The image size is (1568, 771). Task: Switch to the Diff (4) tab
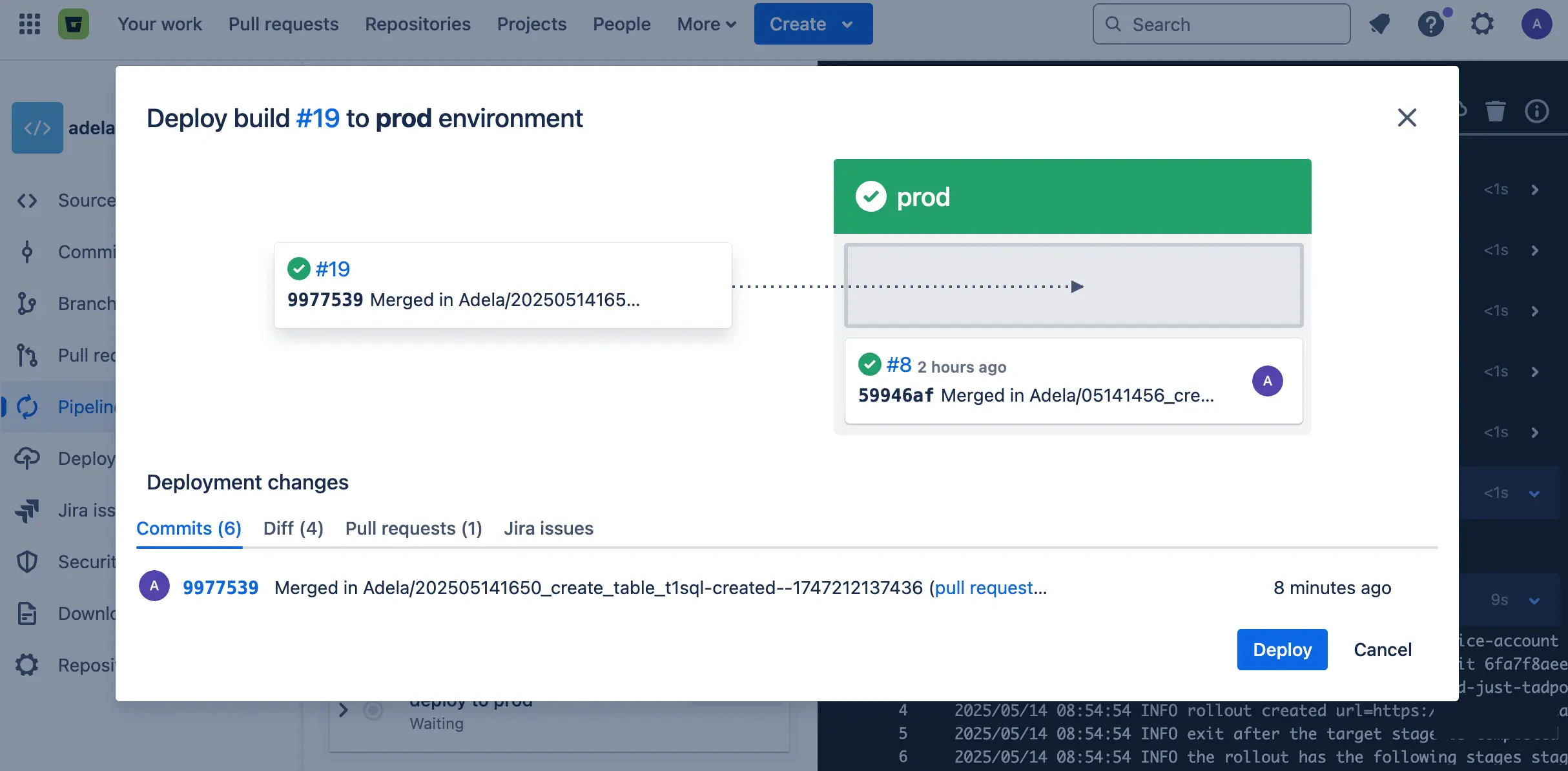tap(293, 528)
